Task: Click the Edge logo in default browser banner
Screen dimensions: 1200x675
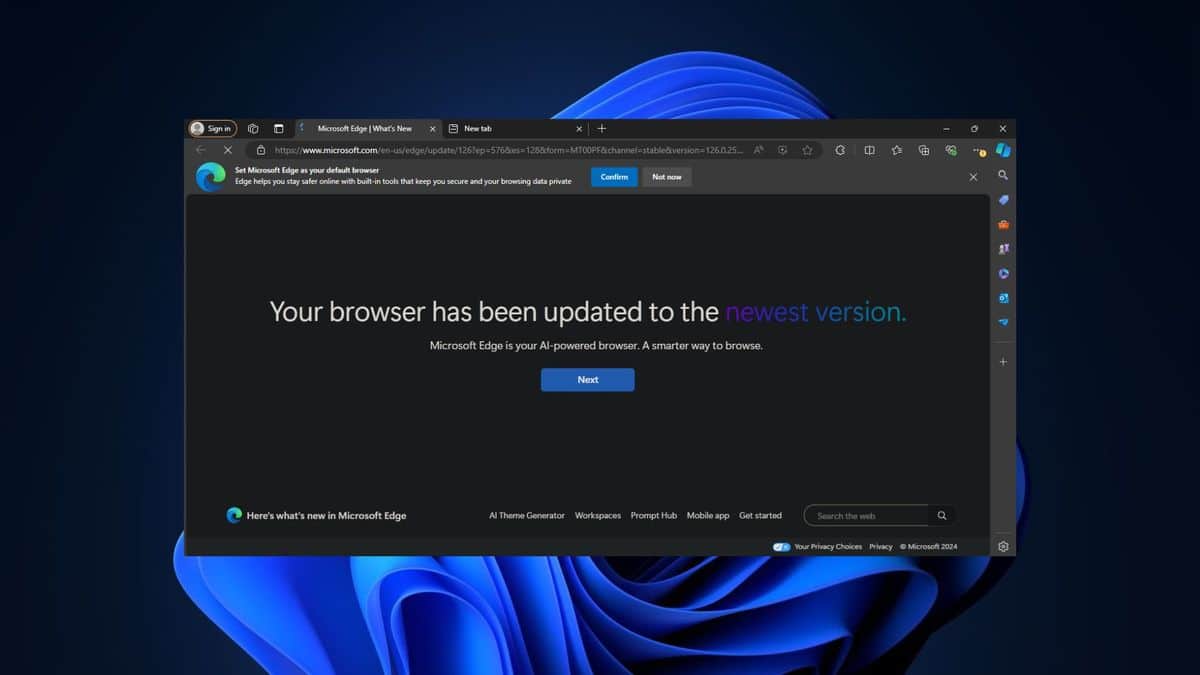Action: click(x=211, y=177)
